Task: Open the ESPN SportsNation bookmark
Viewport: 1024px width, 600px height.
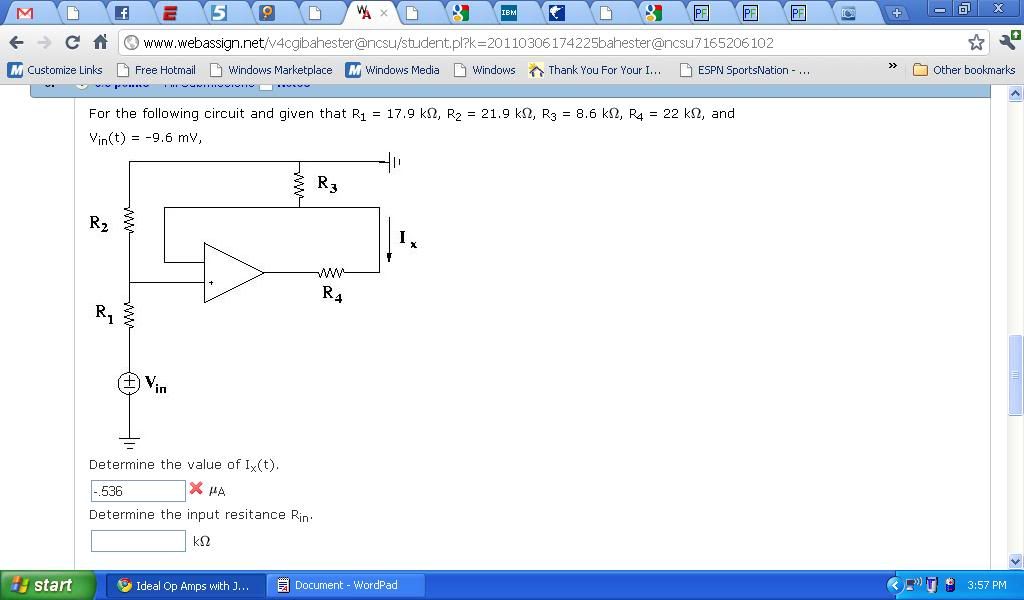Action: pos(745,70)
